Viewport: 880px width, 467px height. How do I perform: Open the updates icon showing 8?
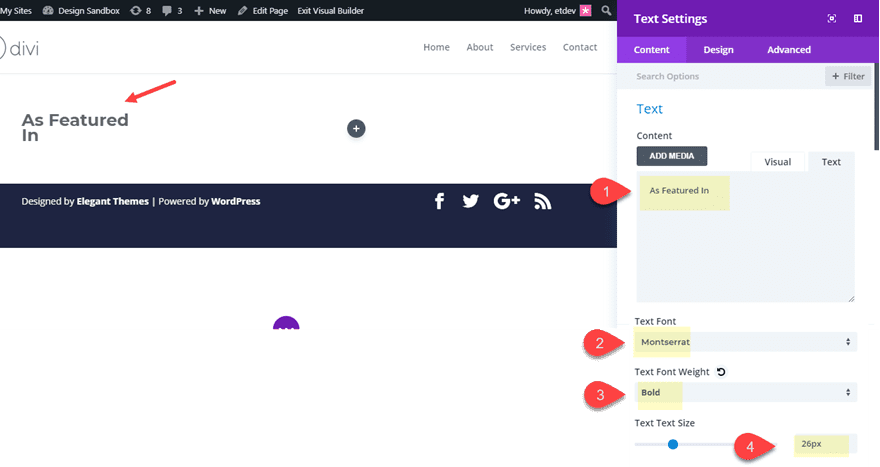(136, 11)
